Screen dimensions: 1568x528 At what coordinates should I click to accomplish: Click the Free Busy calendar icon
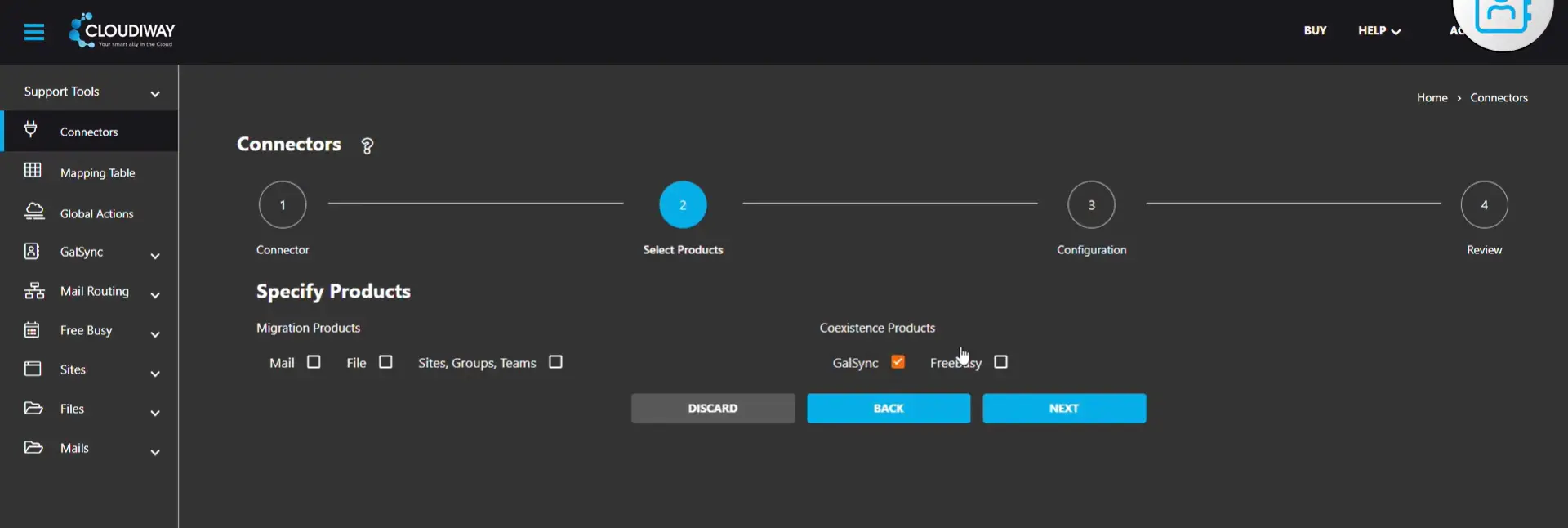(x=32, y=329)
